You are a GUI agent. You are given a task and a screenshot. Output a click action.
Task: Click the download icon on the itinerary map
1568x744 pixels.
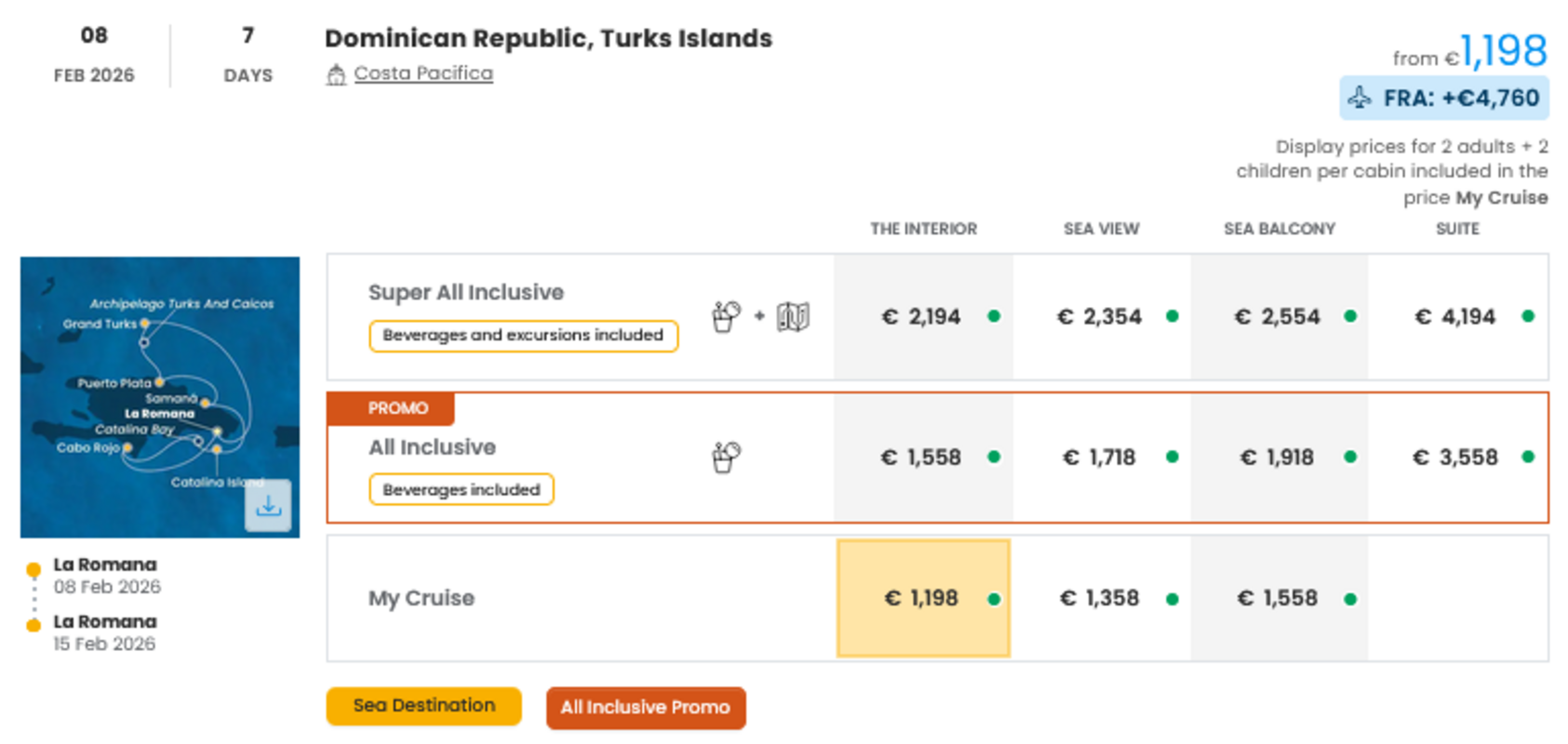[268, 505]
